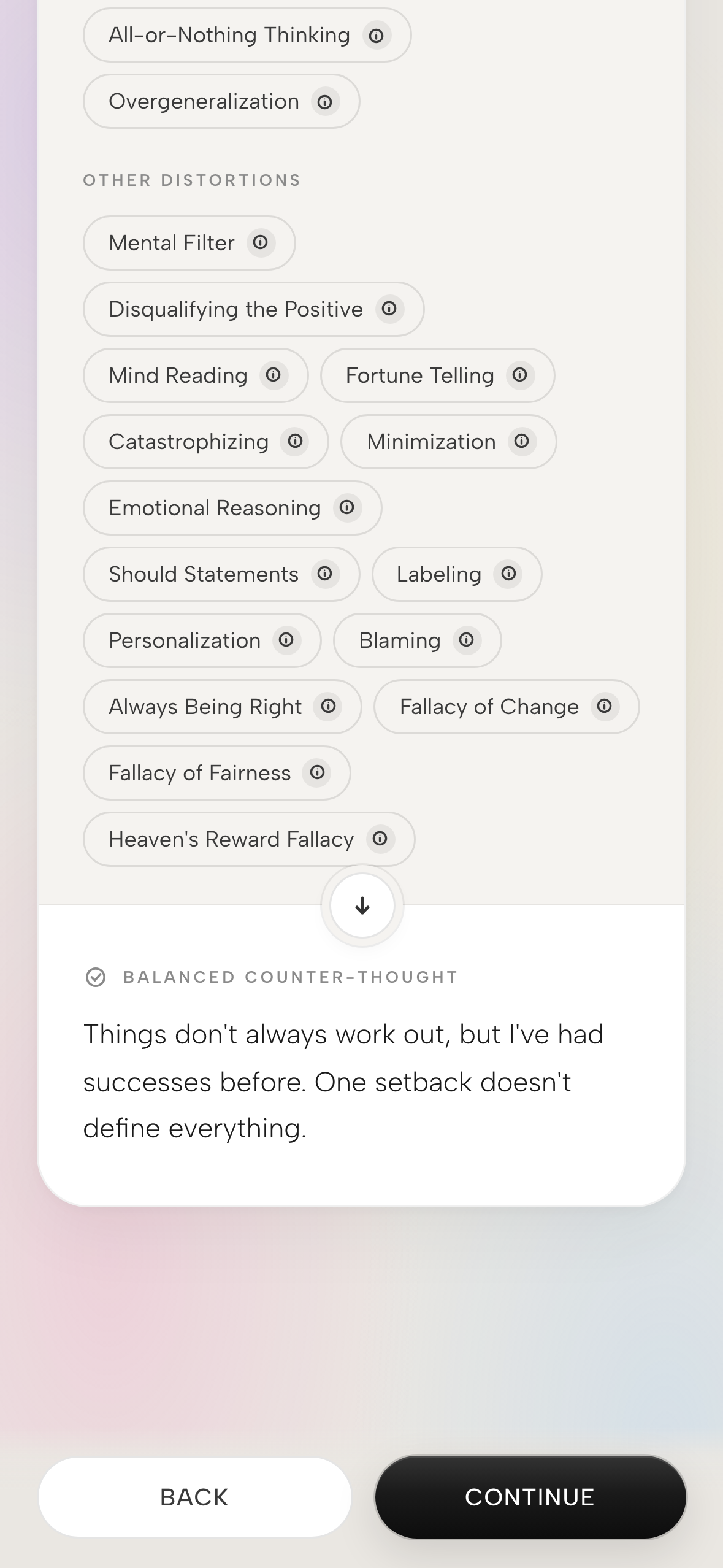The width and height of the screenshot is (723, 1568).
Task: Click the round down-arrow button
Action: click(x=362, y=905)
